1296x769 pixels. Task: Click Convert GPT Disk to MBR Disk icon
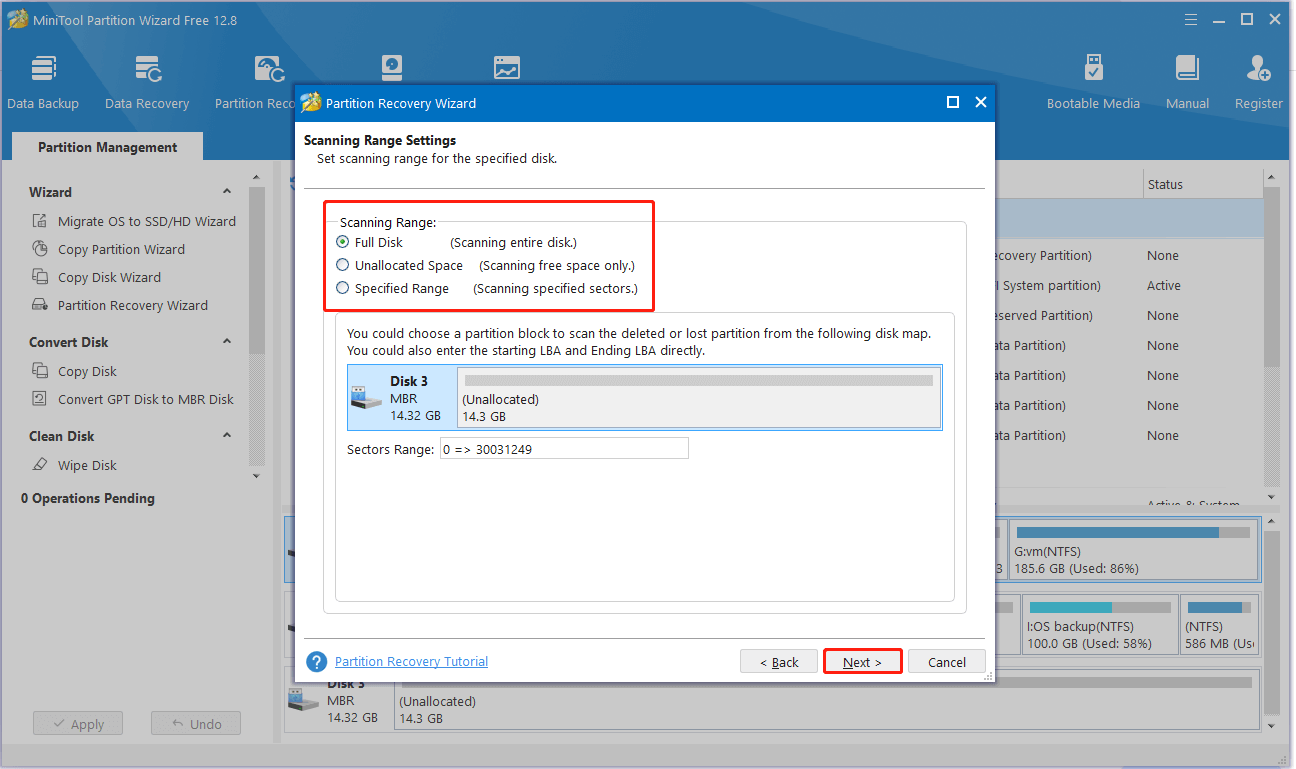pyautogui.click(x=40, y=399)
